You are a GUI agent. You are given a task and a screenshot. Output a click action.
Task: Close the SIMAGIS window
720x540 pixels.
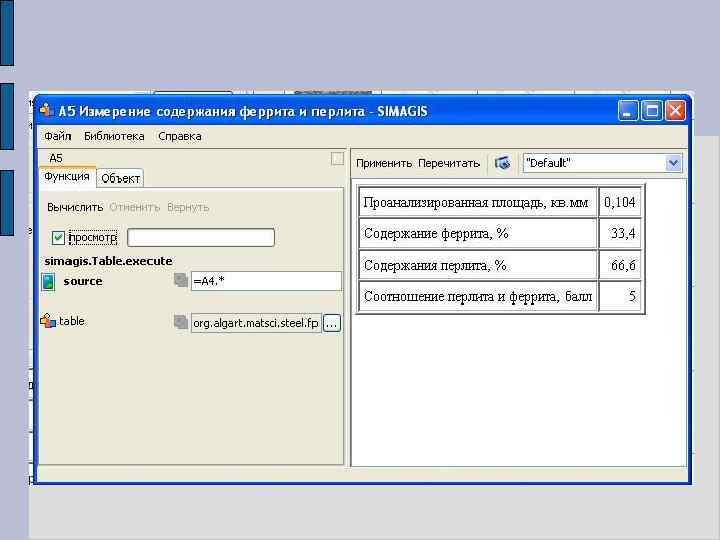[x=675, y=111]
